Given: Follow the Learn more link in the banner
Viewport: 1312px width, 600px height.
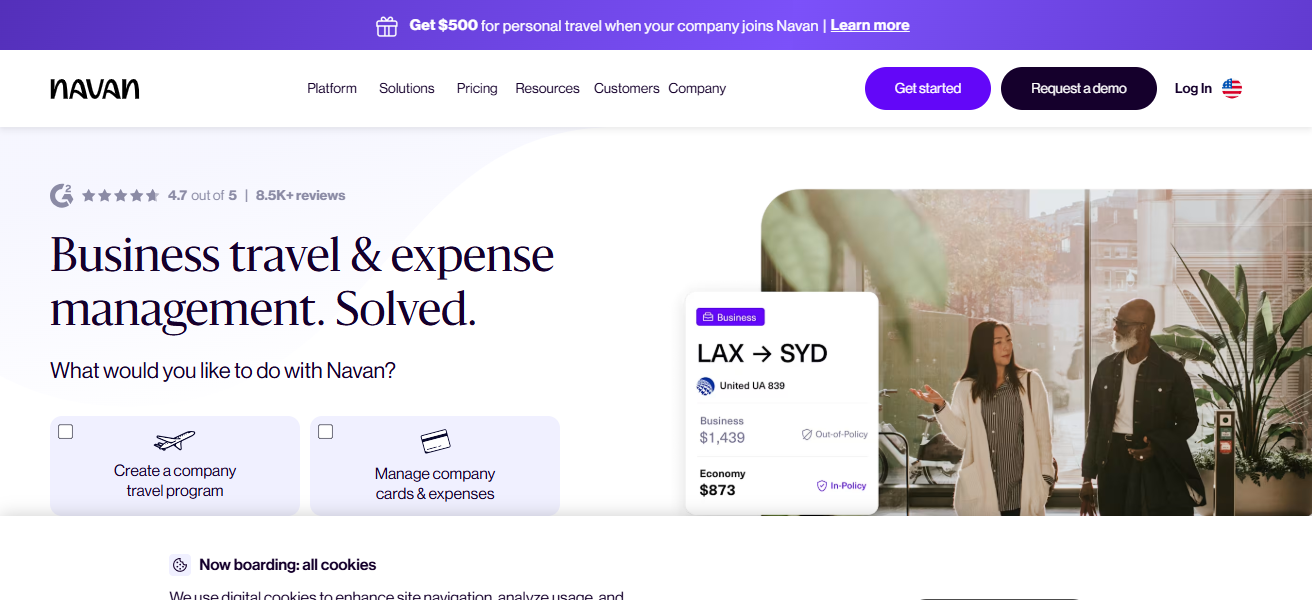Looking at the screenshot, I should click(870, 25).
